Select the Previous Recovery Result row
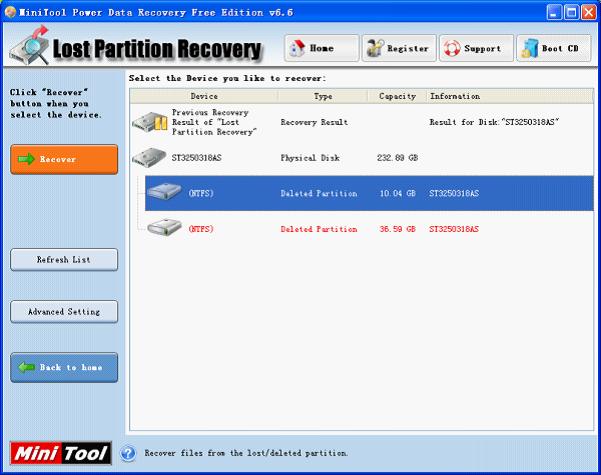This screenshot has width=601, height=475. pyautogui.click(x=362, y=122)
